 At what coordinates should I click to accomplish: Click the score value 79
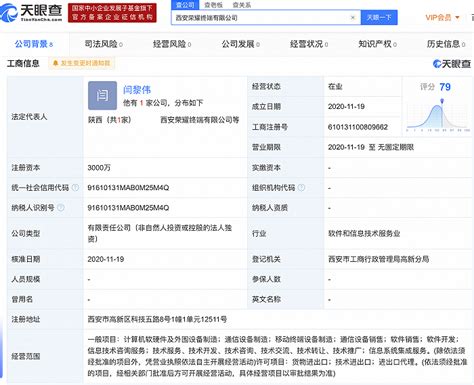(x=445, y=87)
